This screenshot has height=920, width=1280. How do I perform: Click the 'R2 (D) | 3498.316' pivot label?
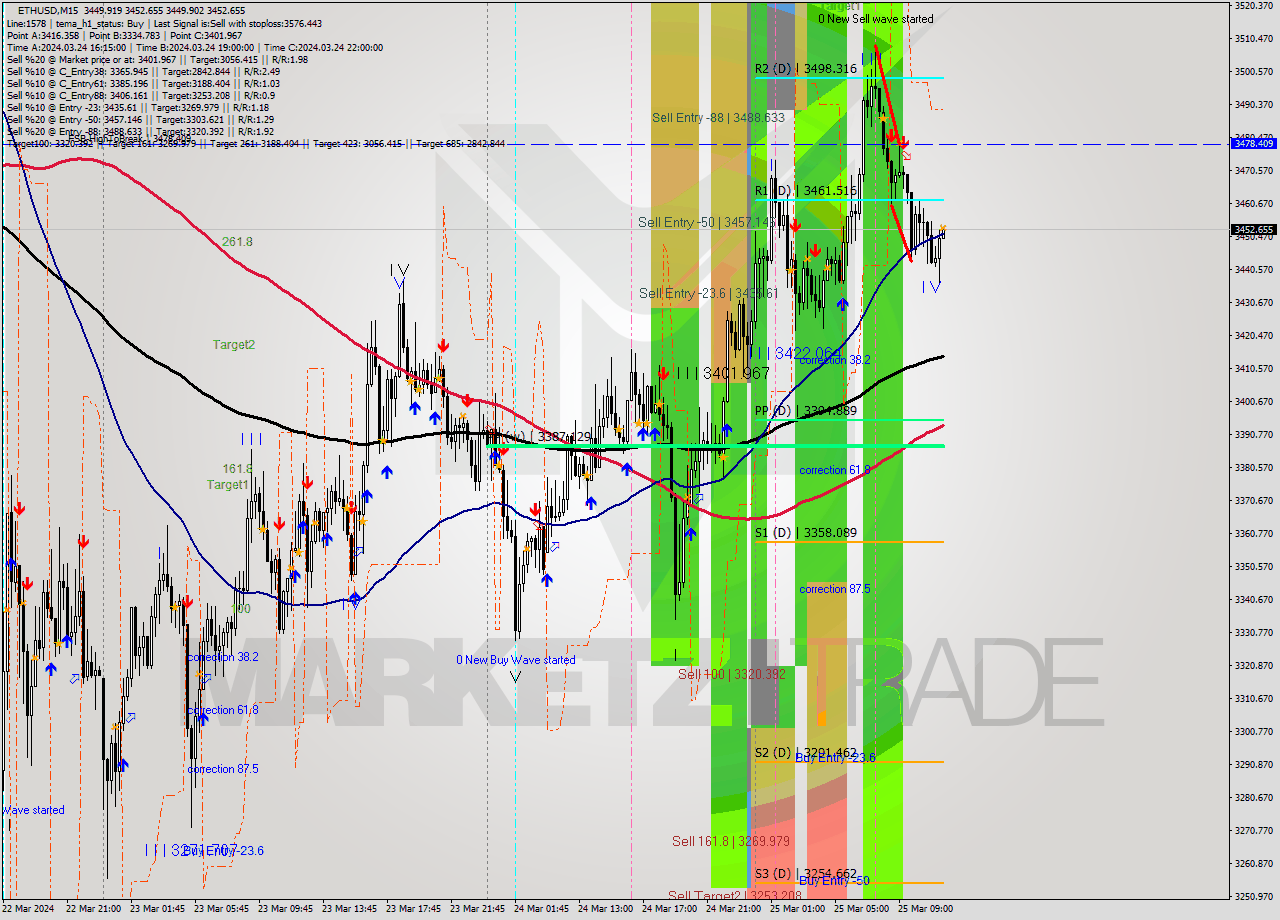805,69
